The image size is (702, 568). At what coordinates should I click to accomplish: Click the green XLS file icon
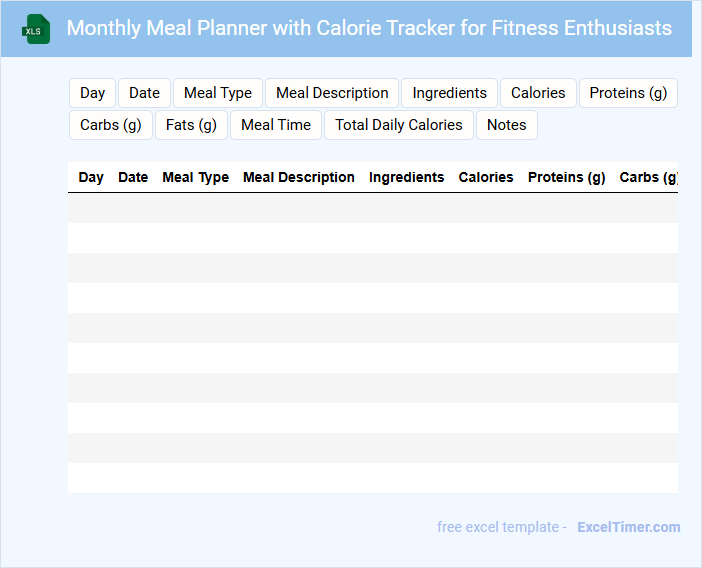tap(35, 29)
